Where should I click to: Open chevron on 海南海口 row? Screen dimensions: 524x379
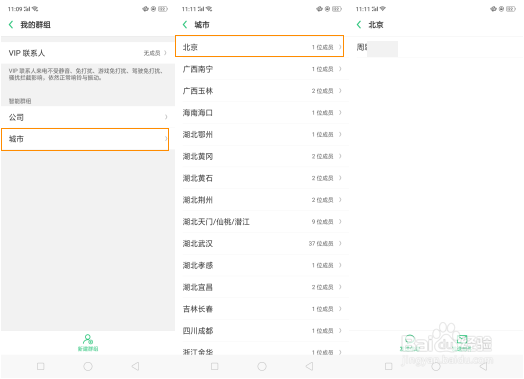coord(340,113)
